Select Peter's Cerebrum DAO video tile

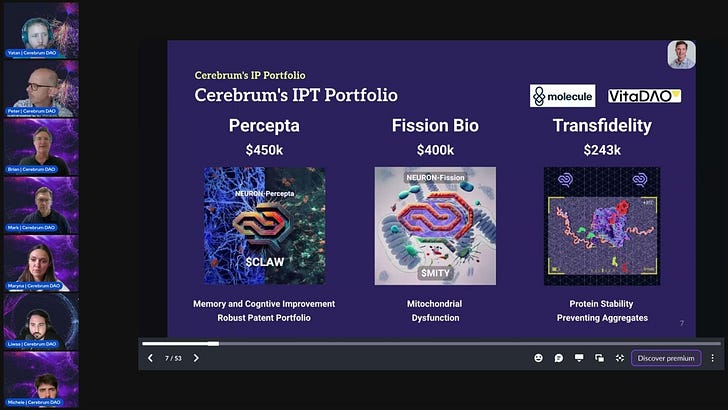pyautogui.click(x=41, y=88)
